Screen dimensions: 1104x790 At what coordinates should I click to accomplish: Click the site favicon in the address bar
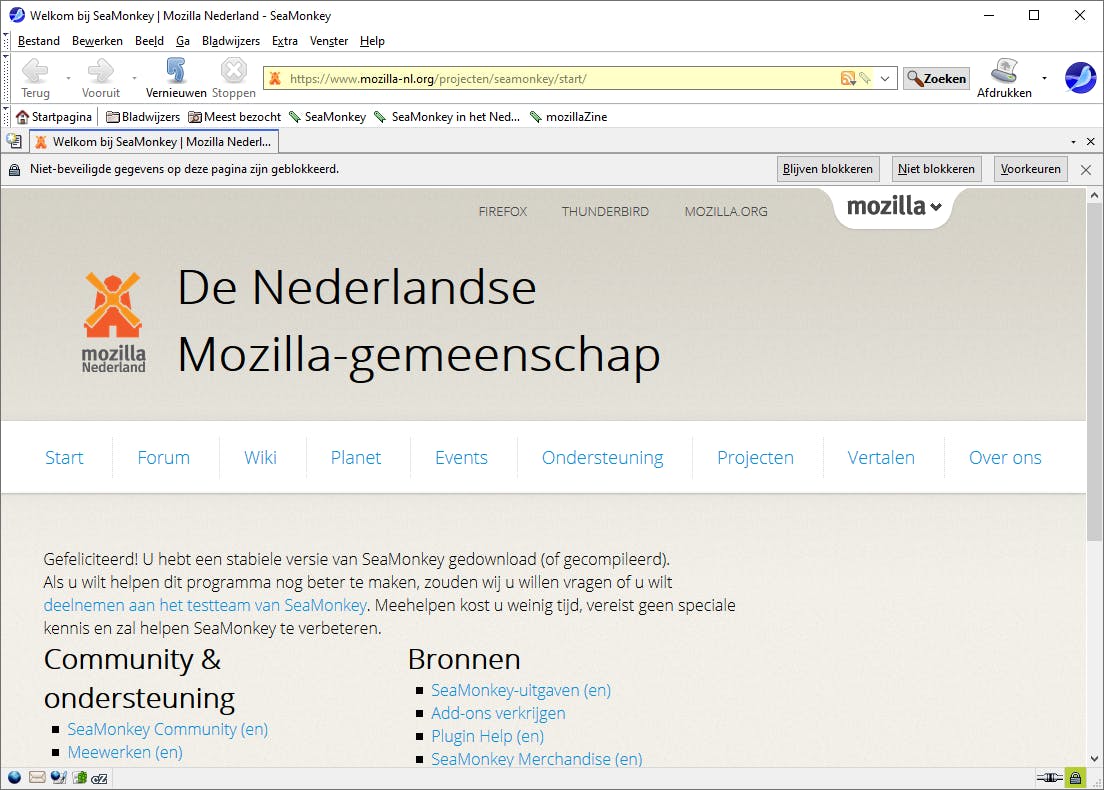tap(275, 78)
